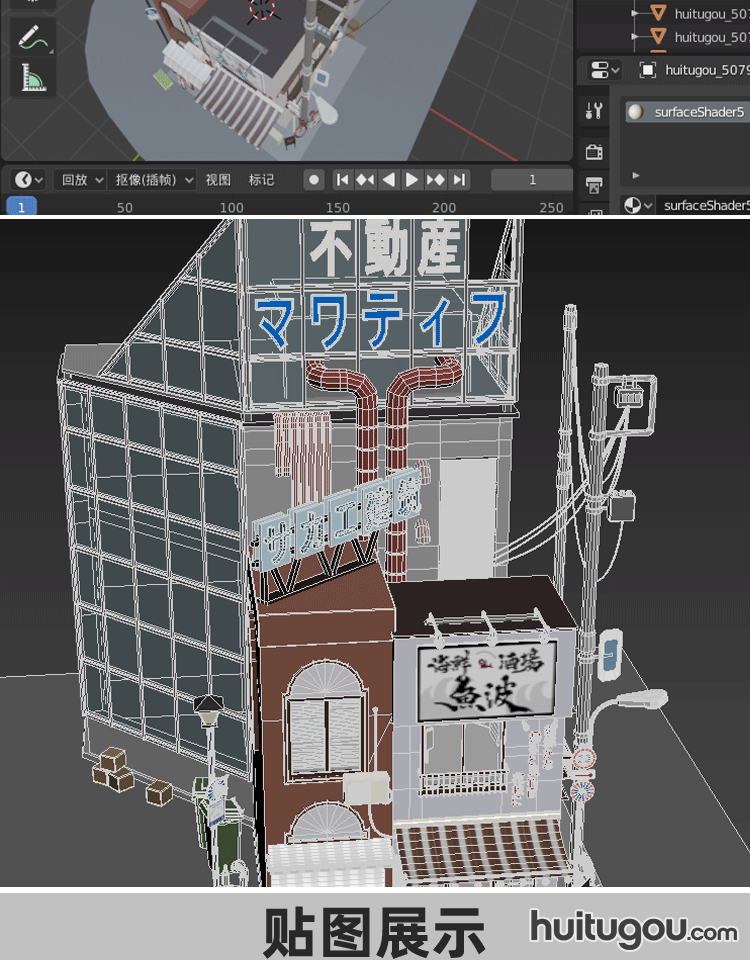Viewport: 750px width, 960px height.
Task: Play the animation forward
Action: [x=412, y=180]
